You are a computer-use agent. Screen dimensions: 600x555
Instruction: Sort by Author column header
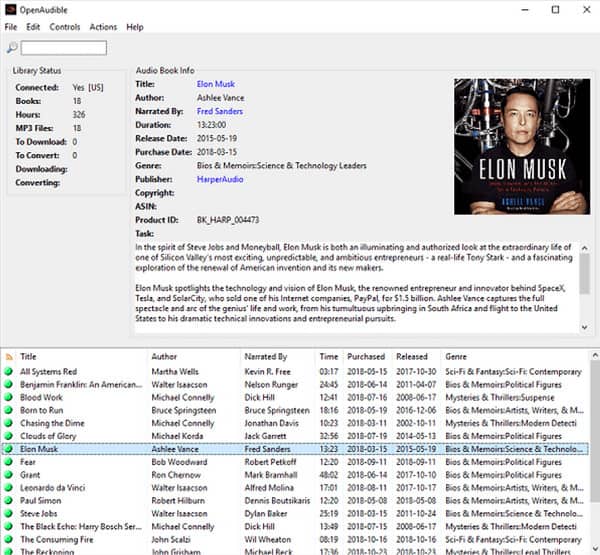tap(164, 357)
